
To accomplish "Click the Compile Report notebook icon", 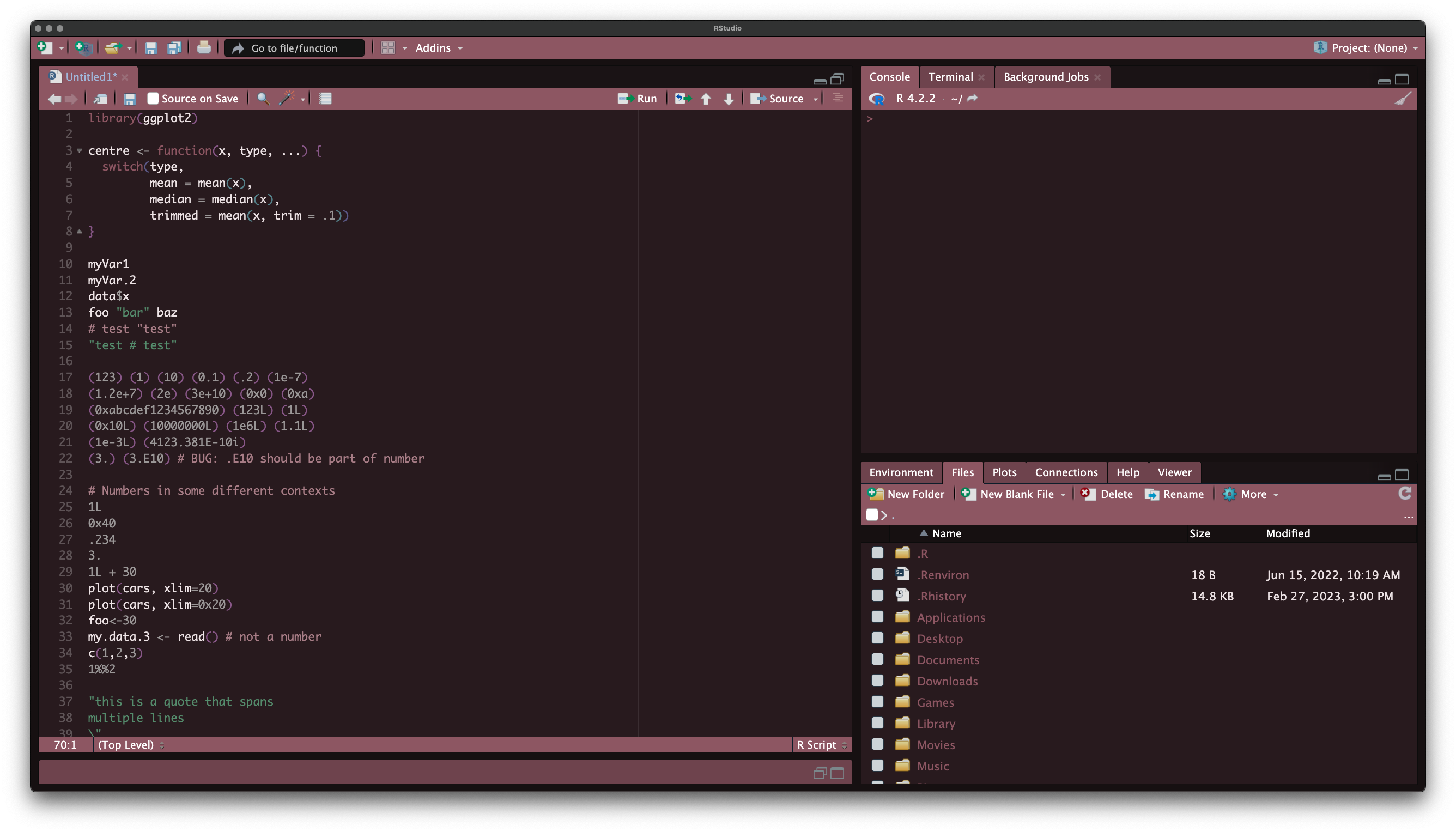I will coord(325,99).
